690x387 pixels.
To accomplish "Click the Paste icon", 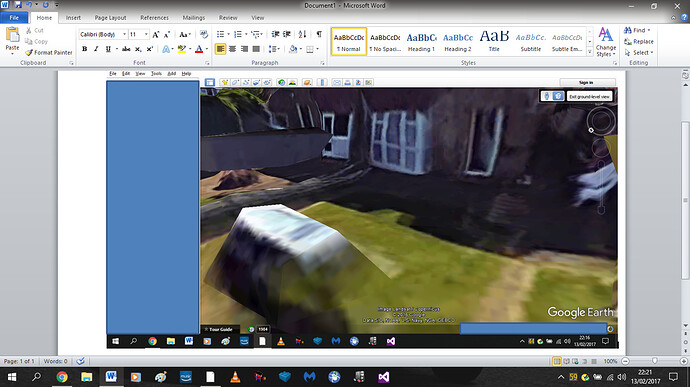I will [x=12, y=40].
